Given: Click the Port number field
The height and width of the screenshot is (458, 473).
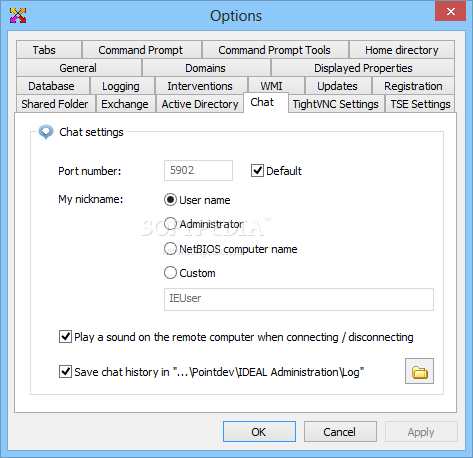Looking at the screenshot, I should (198, 170).
